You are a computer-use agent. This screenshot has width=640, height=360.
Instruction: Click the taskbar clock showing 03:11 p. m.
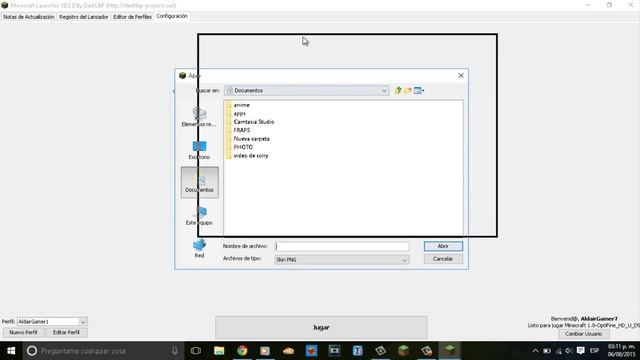pyautogui.click(x=621, y=351)
